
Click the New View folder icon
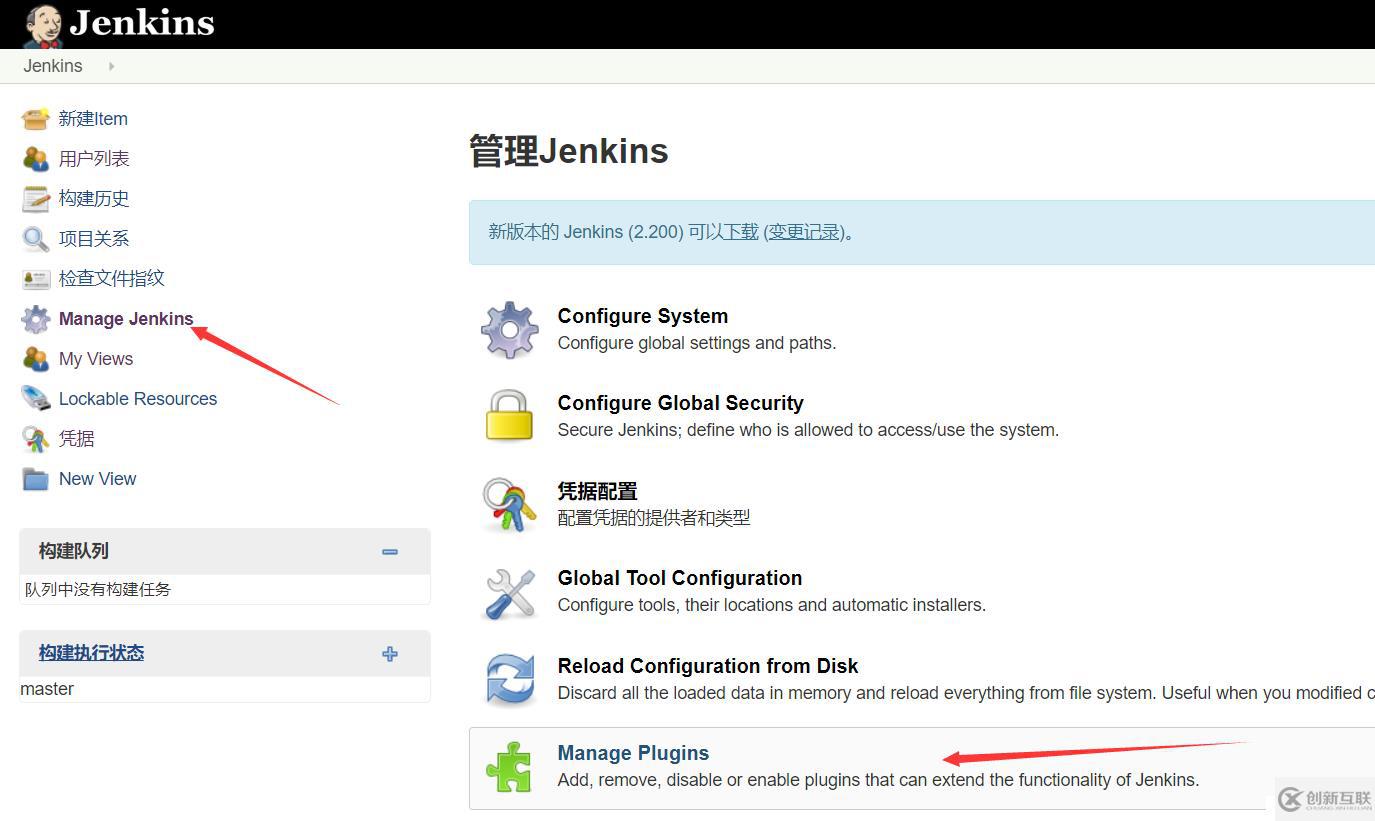click(36, 479)
